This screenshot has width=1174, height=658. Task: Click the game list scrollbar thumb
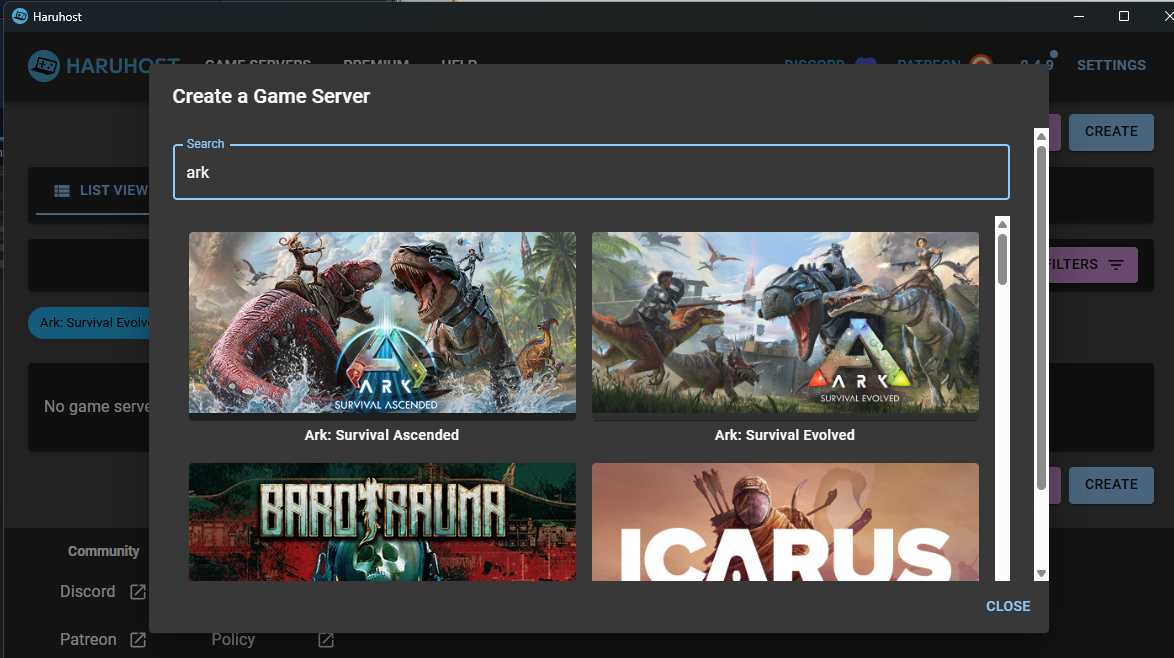[x=1003, y=259]
